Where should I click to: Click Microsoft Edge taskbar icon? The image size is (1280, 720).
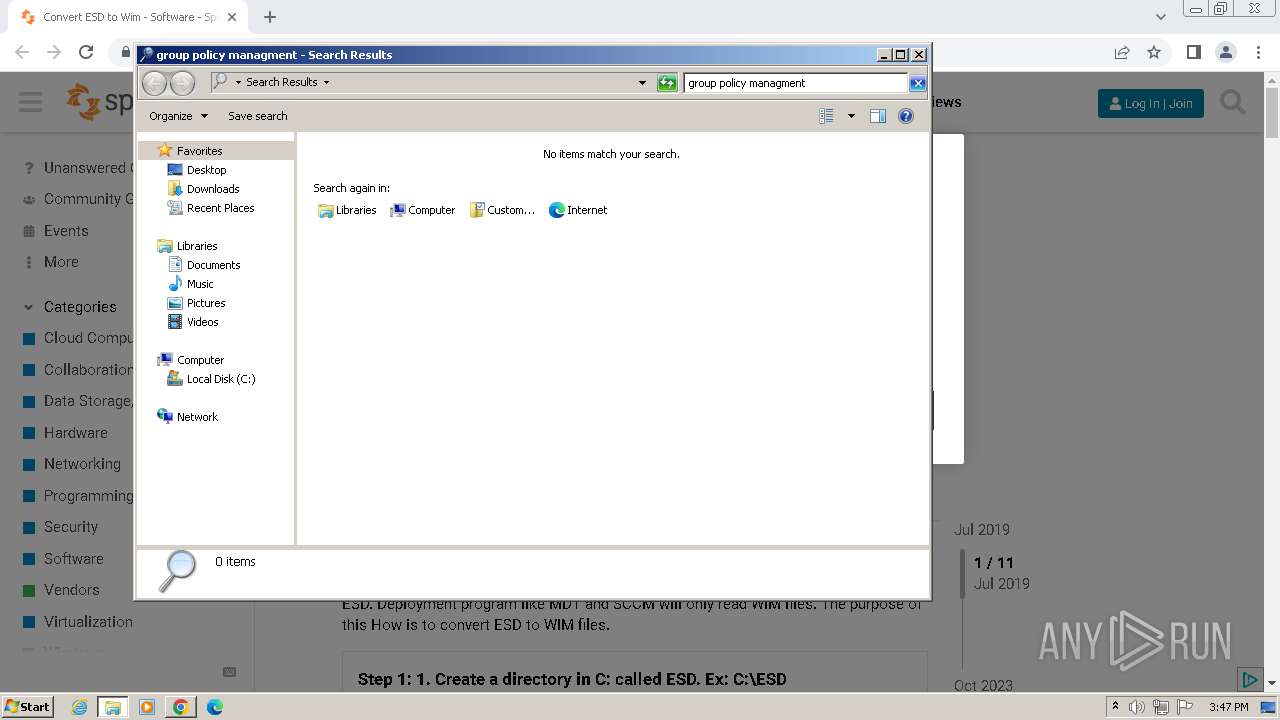tap(215, 707)
